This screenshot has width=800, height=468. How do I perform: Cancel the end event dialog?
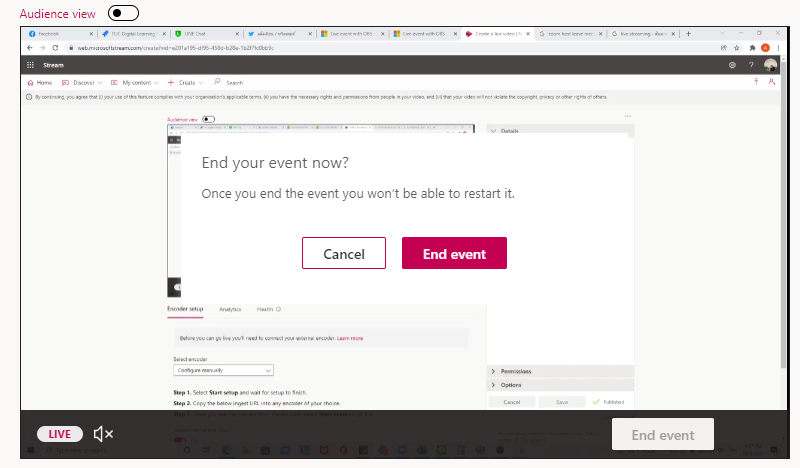point(344,253)
